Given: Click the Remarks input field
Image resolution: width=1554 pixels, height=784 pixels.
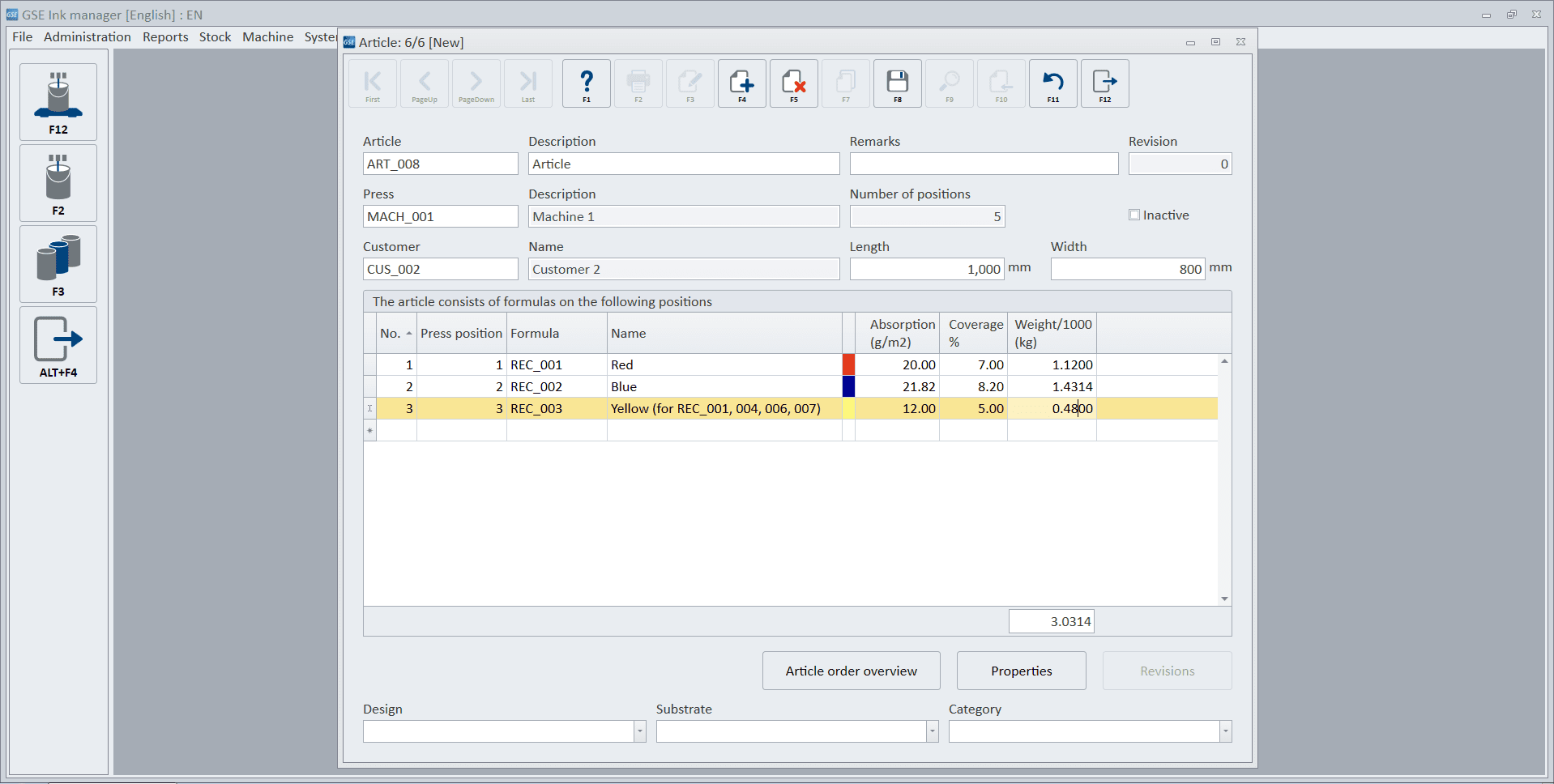Looking at the screenshot, I should (x=984, y=164).
